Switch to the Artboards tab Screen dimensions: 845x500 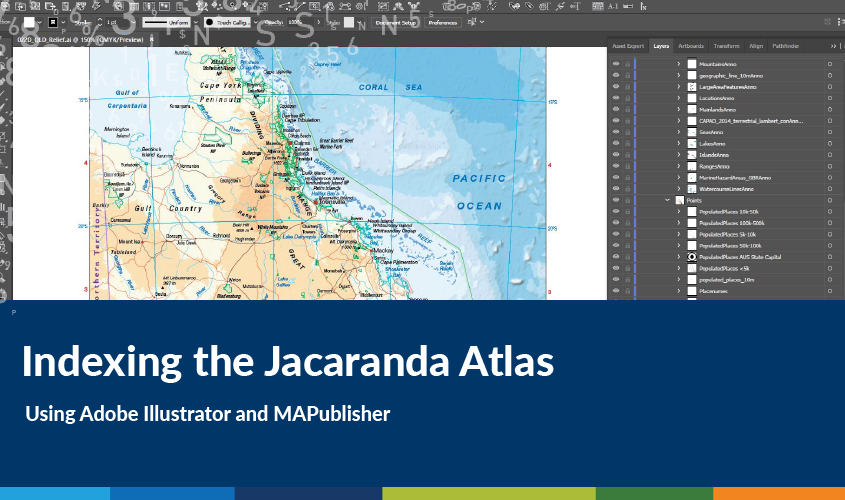pos(691,46)
